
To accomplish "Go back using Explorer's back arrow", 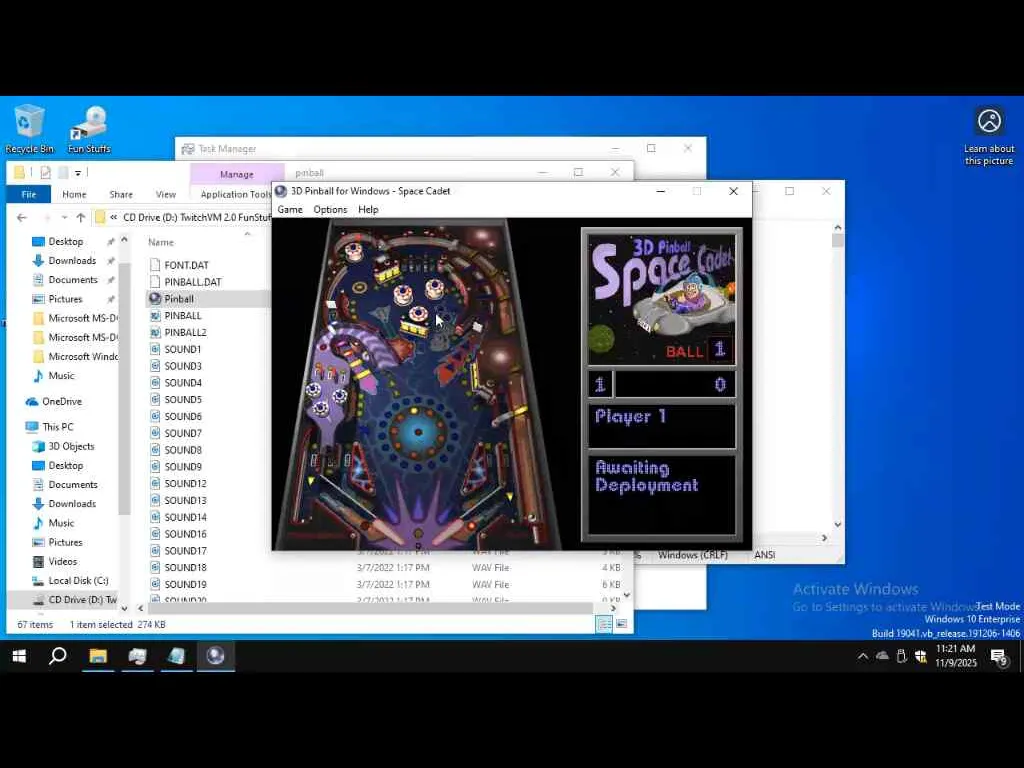I will [22, 217].
